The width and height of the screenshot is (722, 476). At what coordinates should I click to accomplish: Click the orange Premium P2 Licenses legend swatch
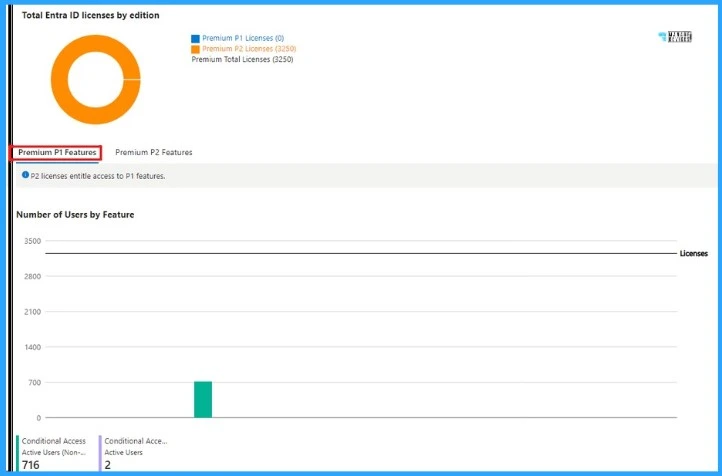click(x=195, y=49)
